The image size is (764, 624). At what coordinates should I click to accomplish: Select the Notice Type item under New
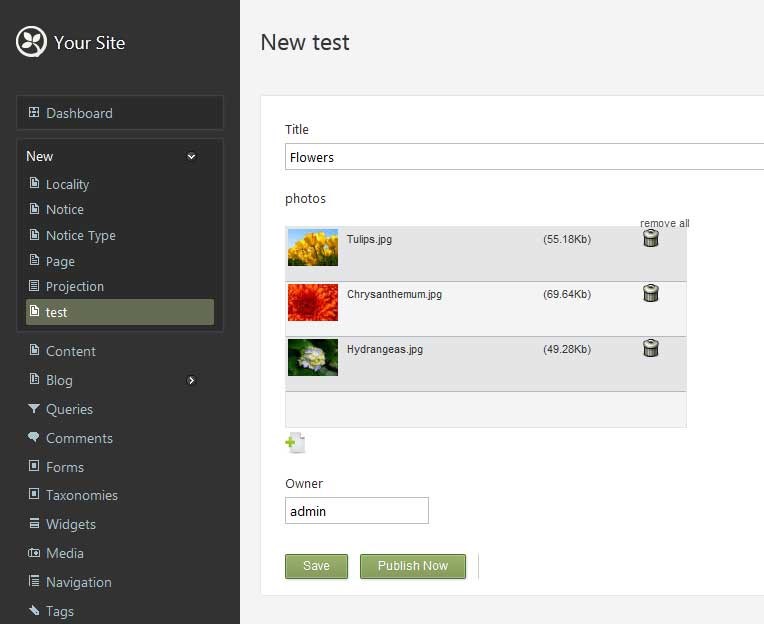pyautogui.click(x=80, y=235)
